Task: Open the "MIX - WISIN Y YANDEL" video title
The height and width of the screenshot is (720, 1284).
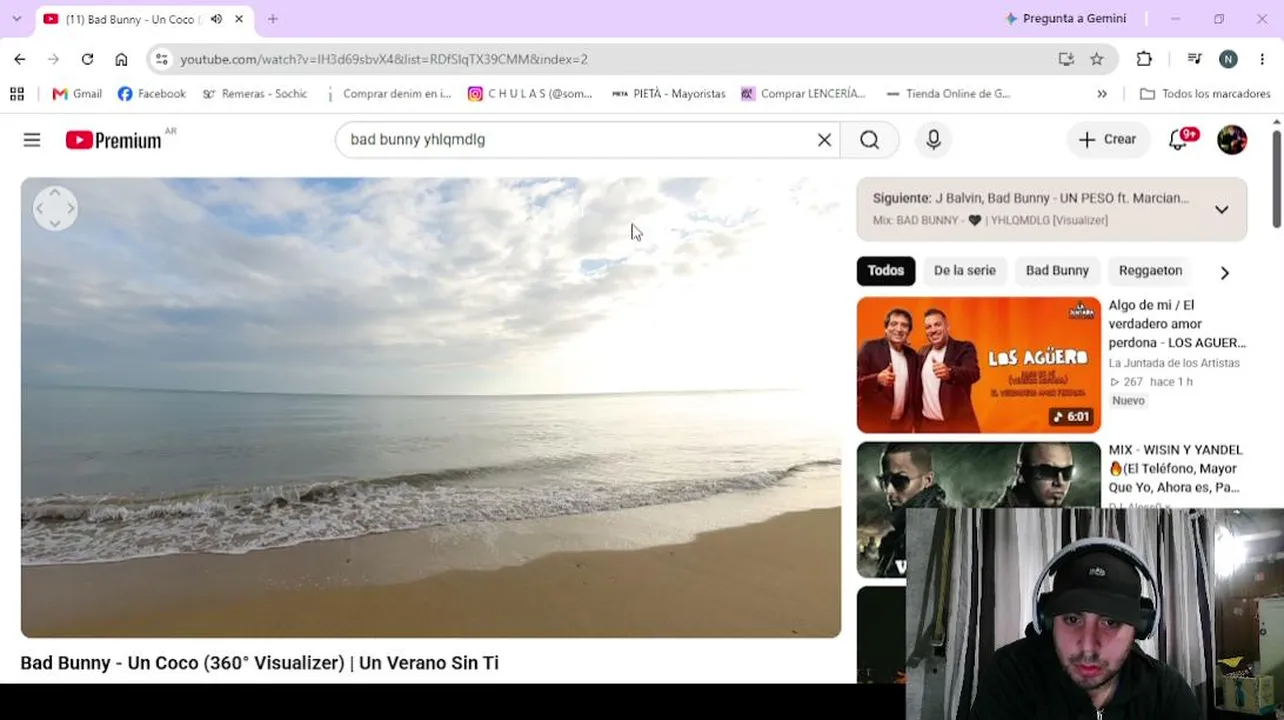Action: click(1176, 469)
